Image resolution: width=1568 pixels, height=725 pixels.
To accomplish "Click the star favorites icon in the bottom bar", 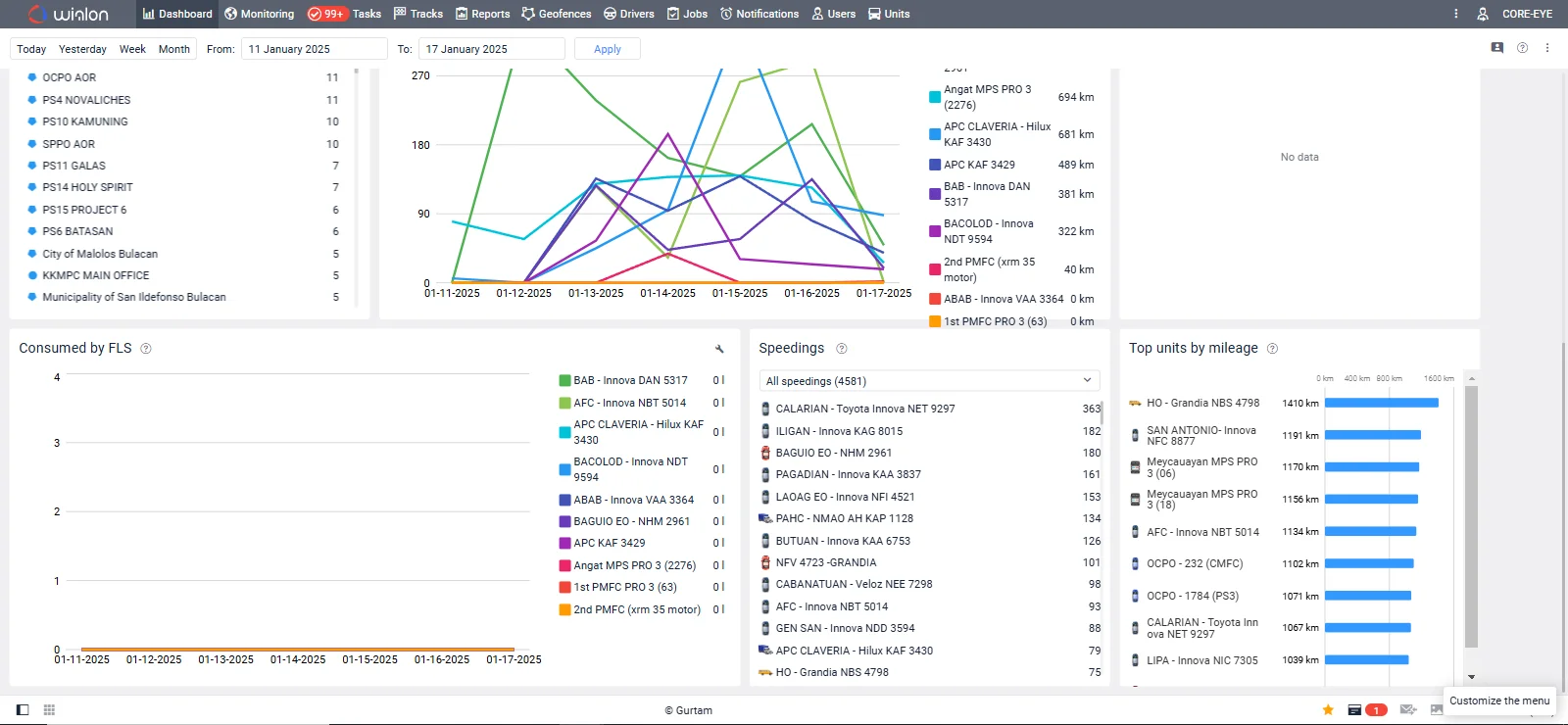I will pos(1328,709).
